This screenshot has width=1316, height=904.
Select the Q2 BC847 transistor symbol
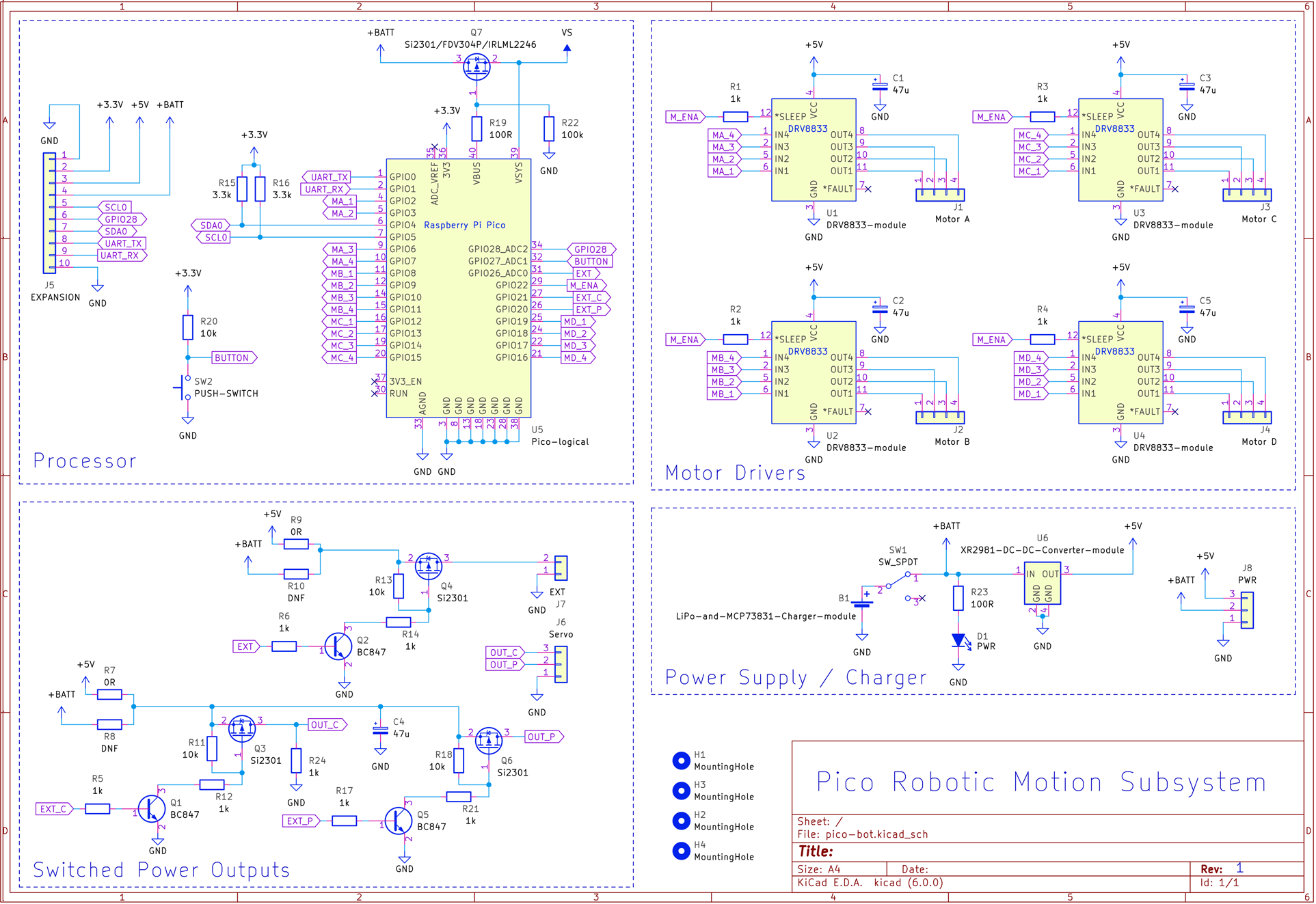pyautogui.click(x=338, y=646)
